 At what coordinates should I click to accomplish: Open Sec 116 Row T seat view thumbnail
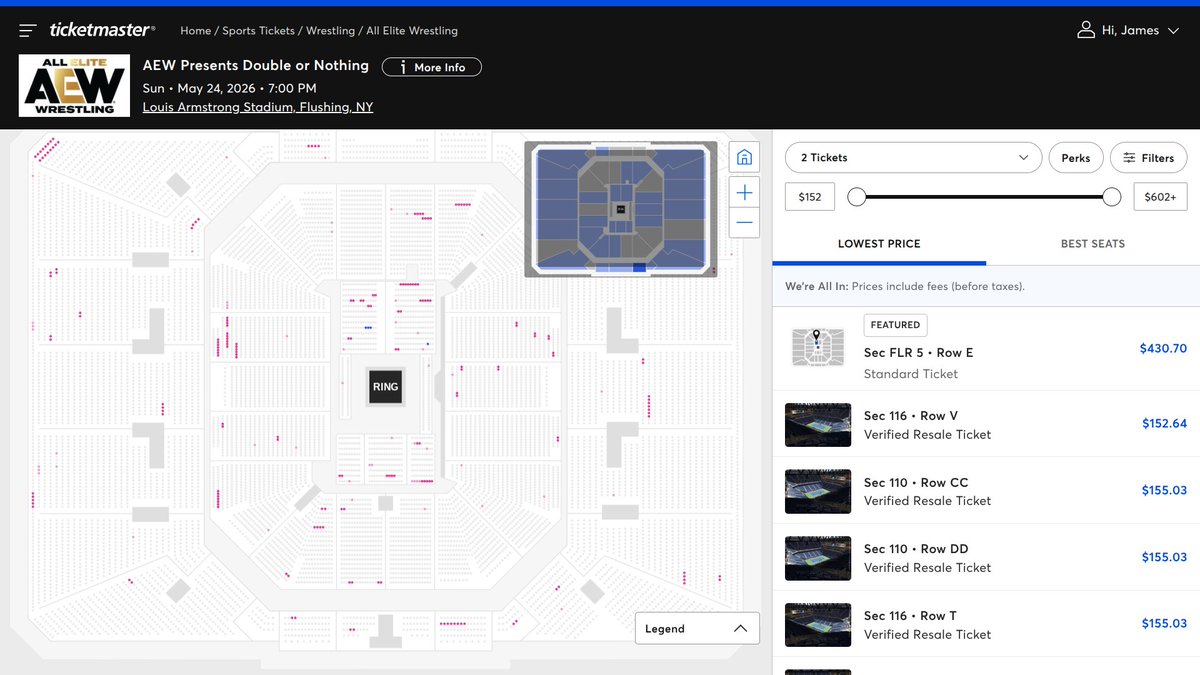click(x=818, y=625)
